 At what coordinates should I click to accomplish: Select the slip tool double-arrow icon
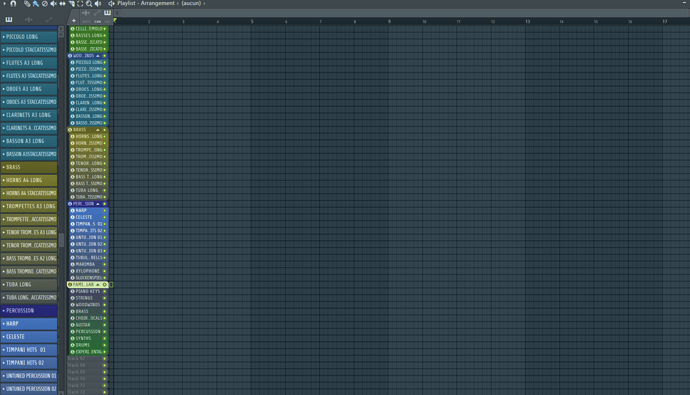(62, 4)
